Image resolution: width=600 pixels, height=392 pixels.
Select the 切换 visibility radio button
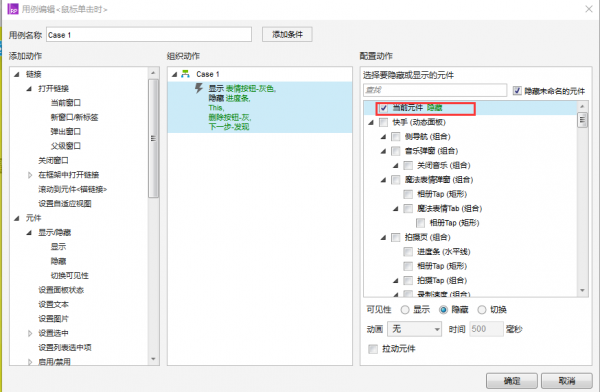tap(482, 310)
